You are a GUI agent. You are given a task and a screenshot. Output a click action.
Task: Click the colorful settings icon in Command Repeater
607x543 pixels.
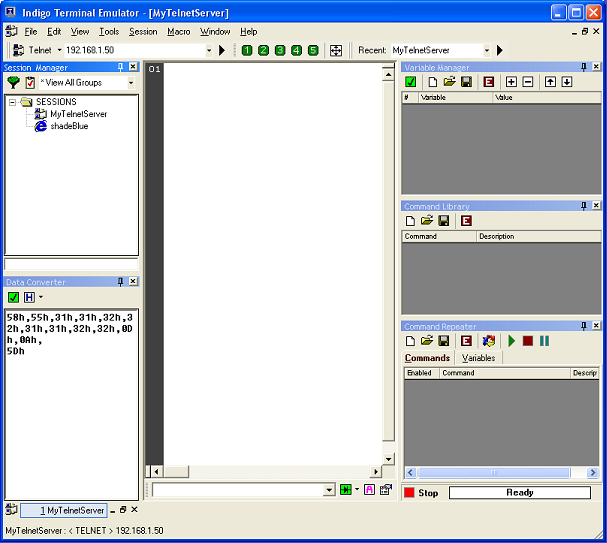pyautogui.click(x=489, y=341)
